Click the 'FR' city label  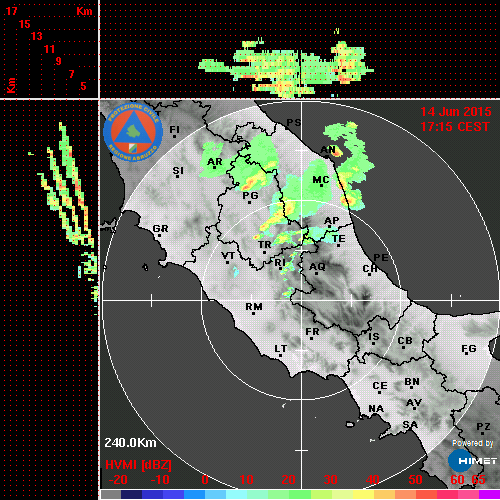(312, 332)
